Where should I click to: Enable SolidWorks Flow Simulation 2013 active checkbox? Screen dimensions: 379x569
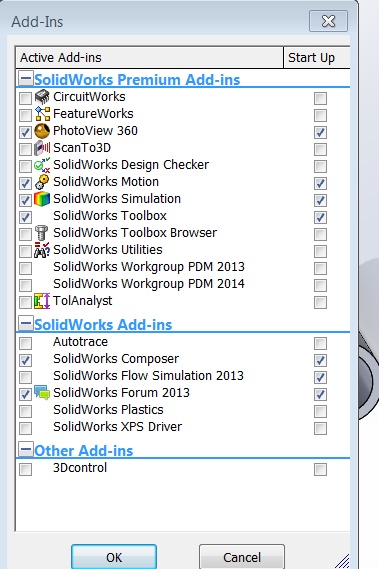(25, 377)
